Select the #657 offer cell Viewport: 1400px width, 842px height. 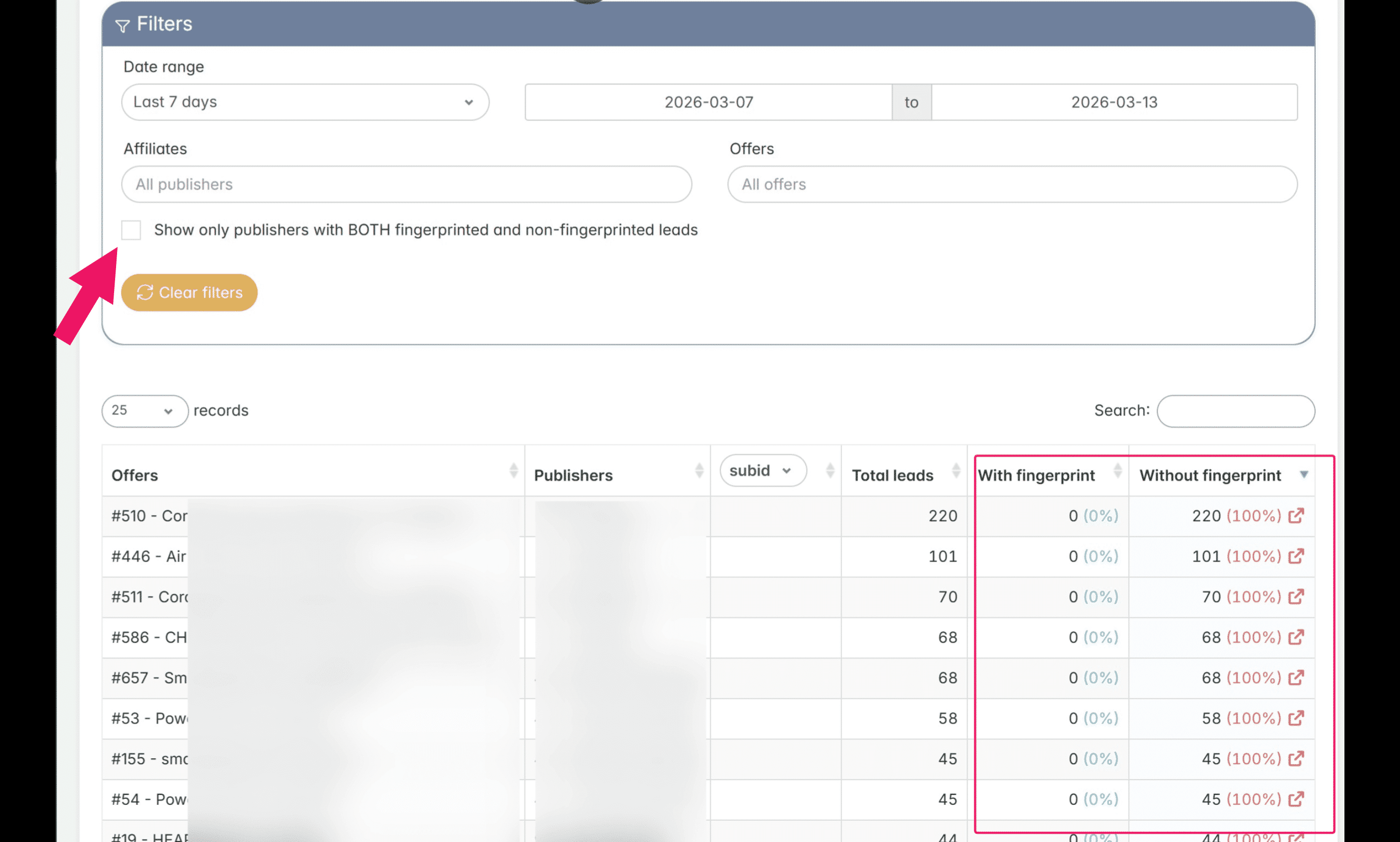tap(313, 678)
